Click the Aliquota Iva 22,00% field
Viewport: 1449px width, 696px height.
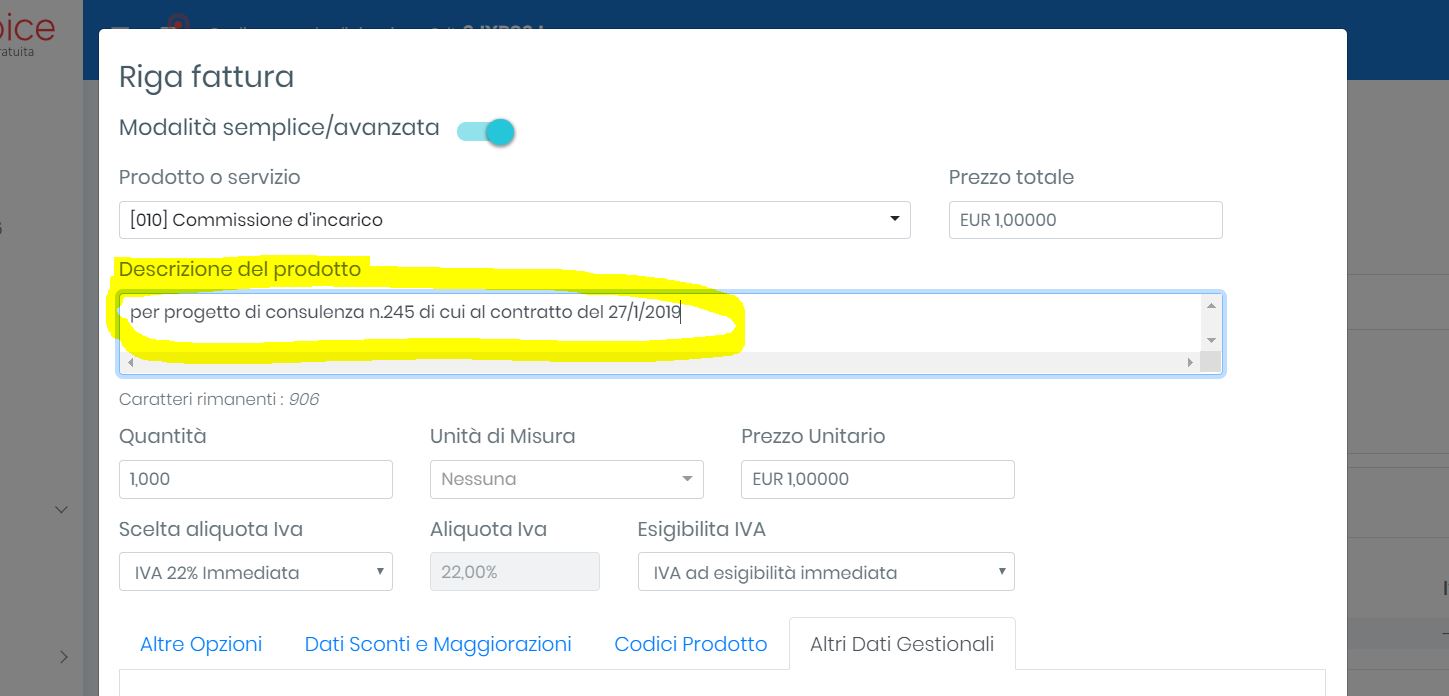[x=515, y=572]
